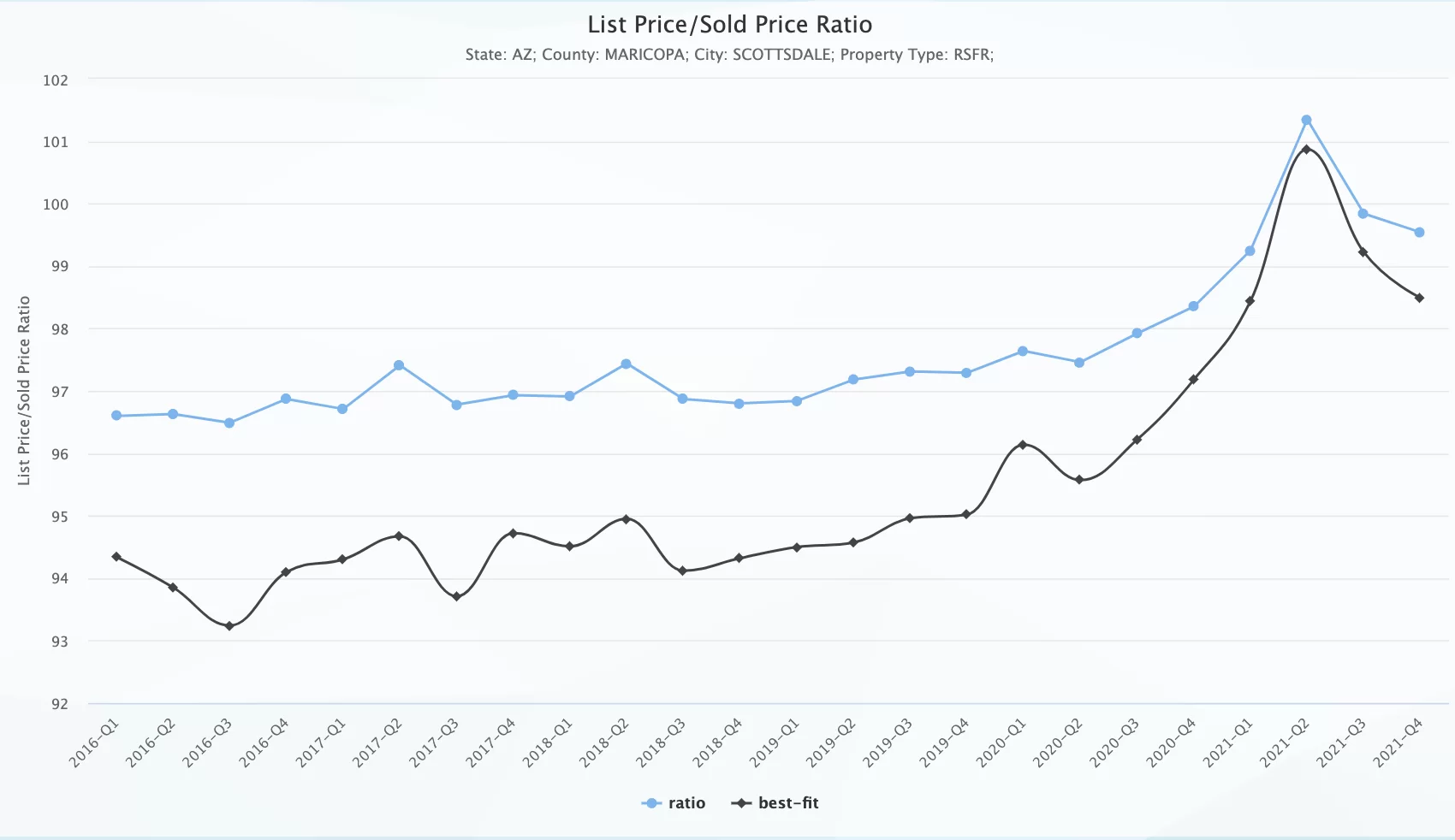Select the ratio peak point at 2021-Q2
The width and height of the screenshot is (1455, 840).
1306,121
